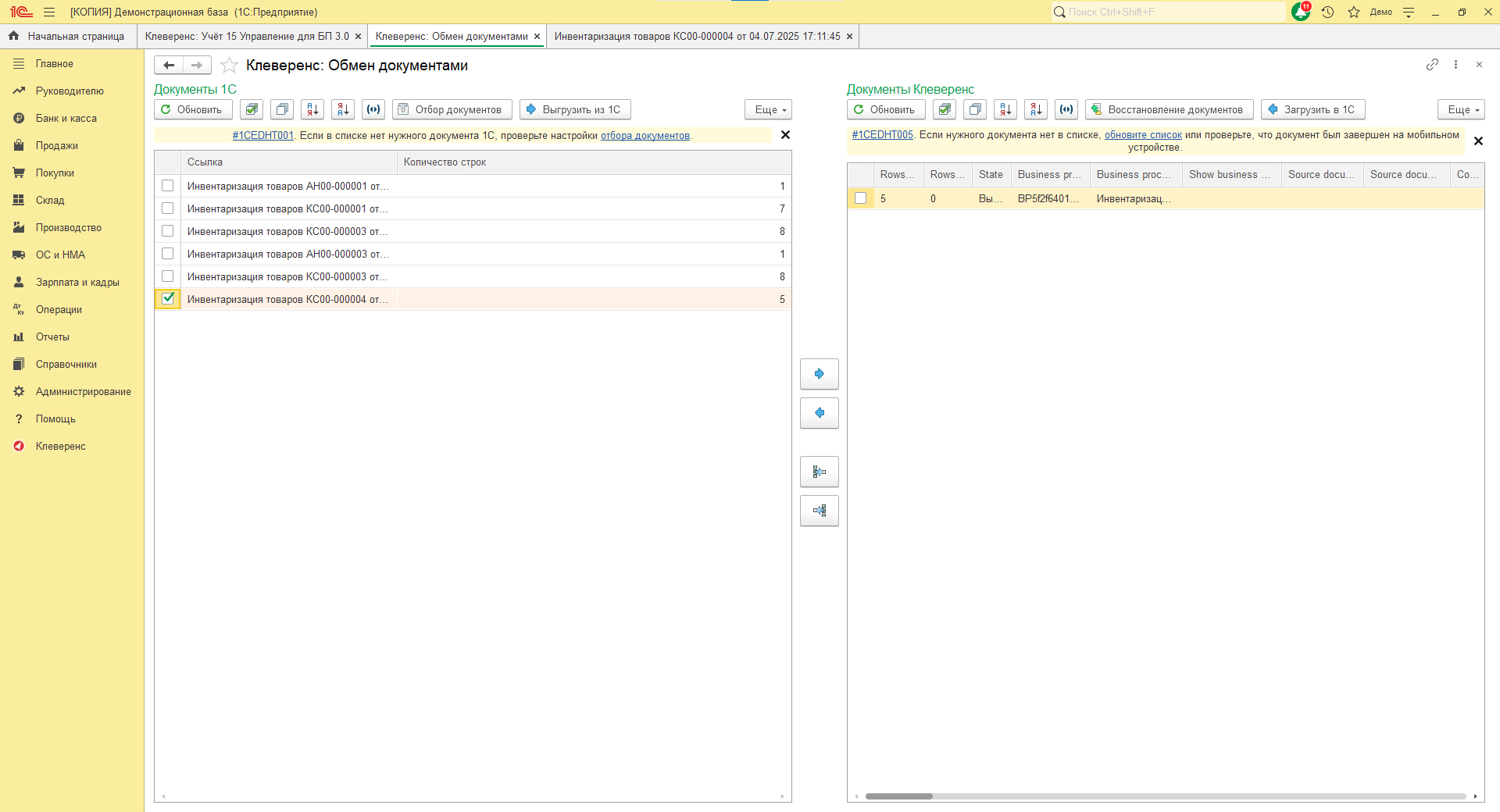Sort descending icon in Документы 1С toolbar

pyautogui.click(x=343, y=110)
